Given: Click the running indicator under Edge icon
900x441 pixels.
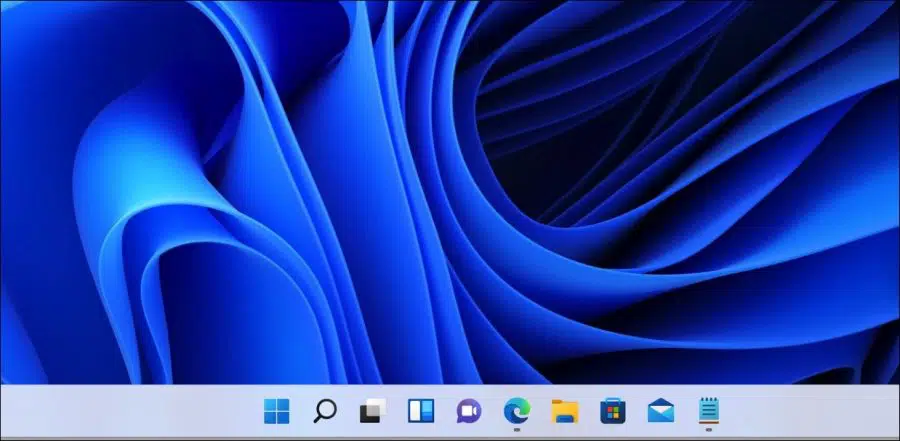Looking at the screenshot, I should (x=517, y=429).
